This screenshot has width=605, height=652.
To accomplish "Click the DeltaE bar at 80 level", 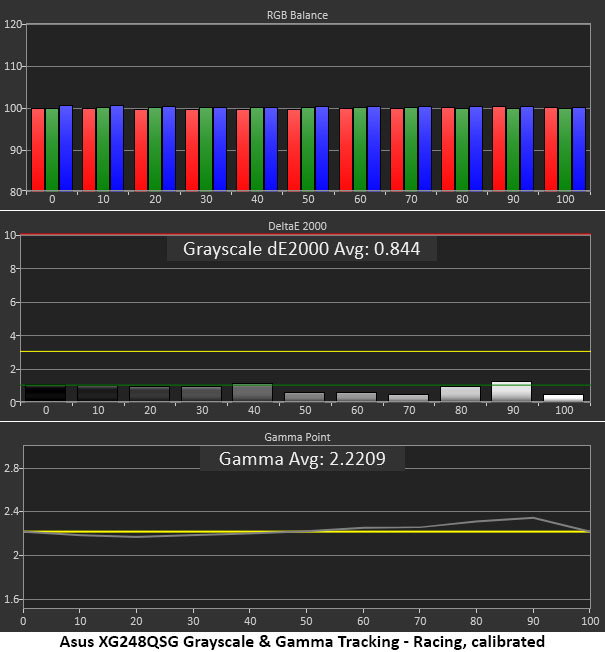I will tap(460, 394).
